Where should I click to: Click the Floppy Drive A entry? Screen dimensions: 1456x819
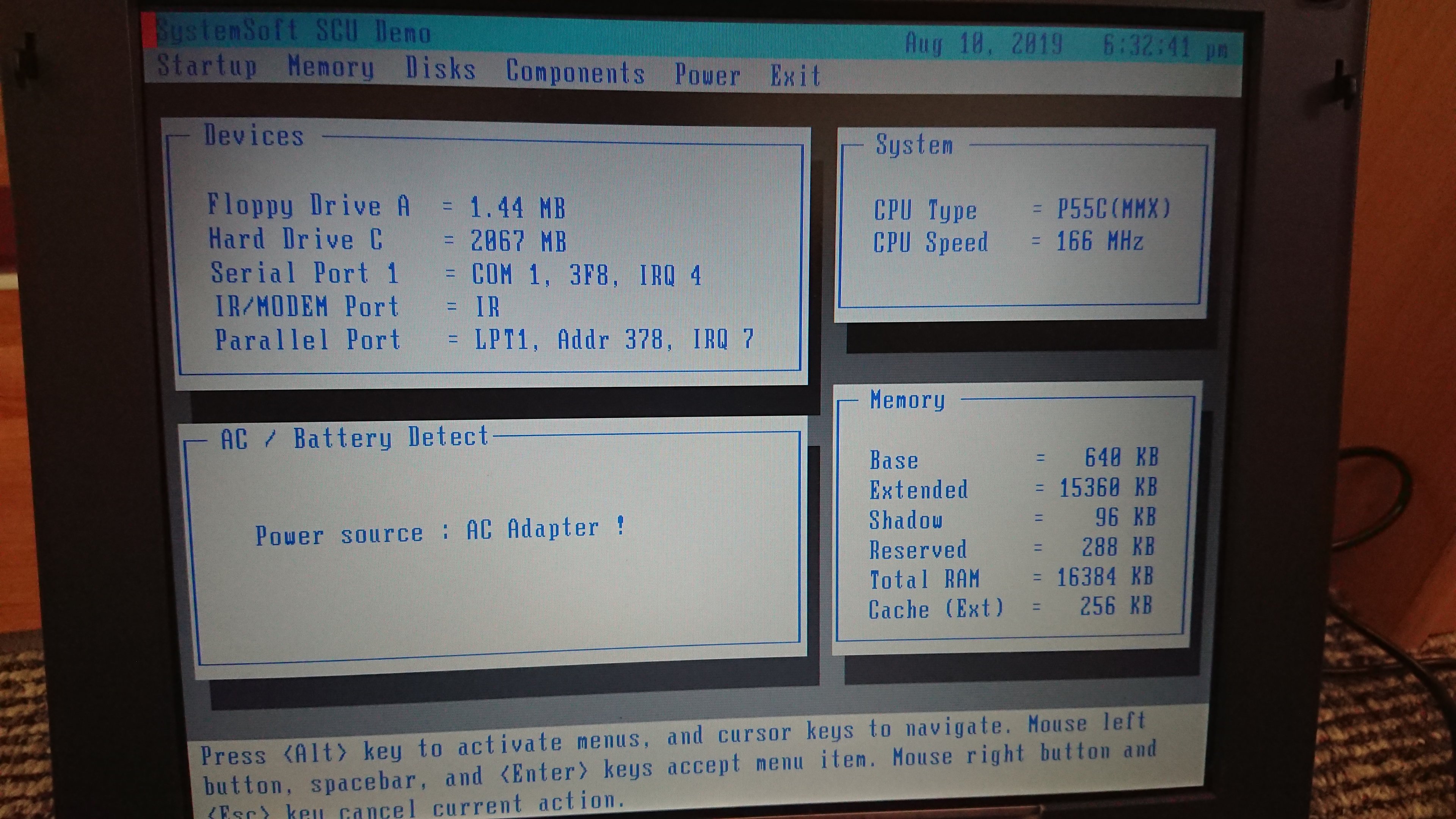pyautogui.click(x=308, y=205)
